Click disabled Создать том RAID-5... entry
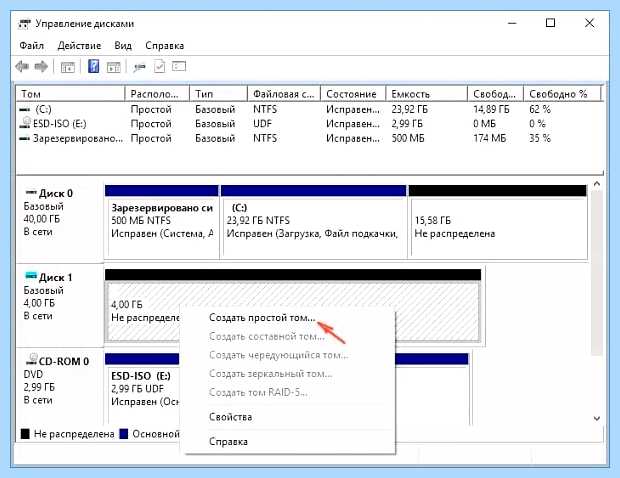Screen dimensions: 620x478 click(258, 392)
